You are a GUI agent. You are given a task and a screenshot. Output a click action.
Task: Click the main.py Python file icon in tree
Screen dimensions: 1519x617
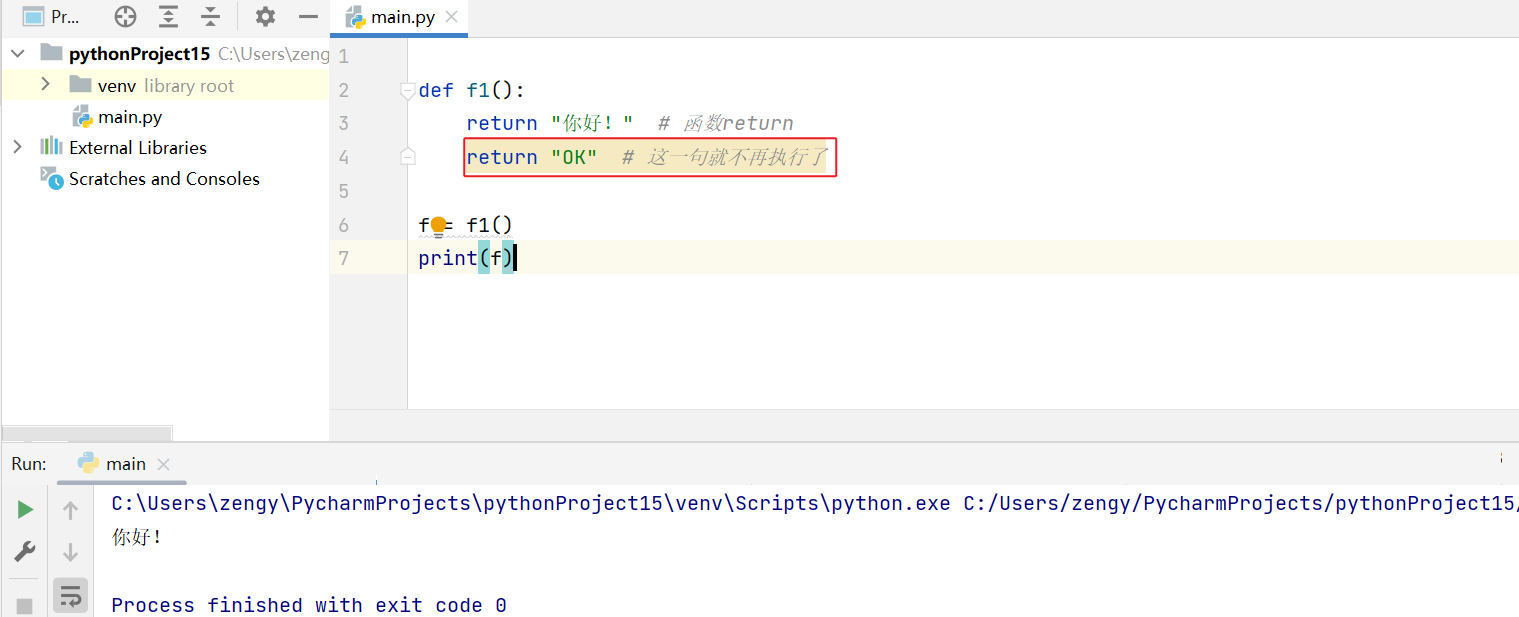[x=81, y=117]
